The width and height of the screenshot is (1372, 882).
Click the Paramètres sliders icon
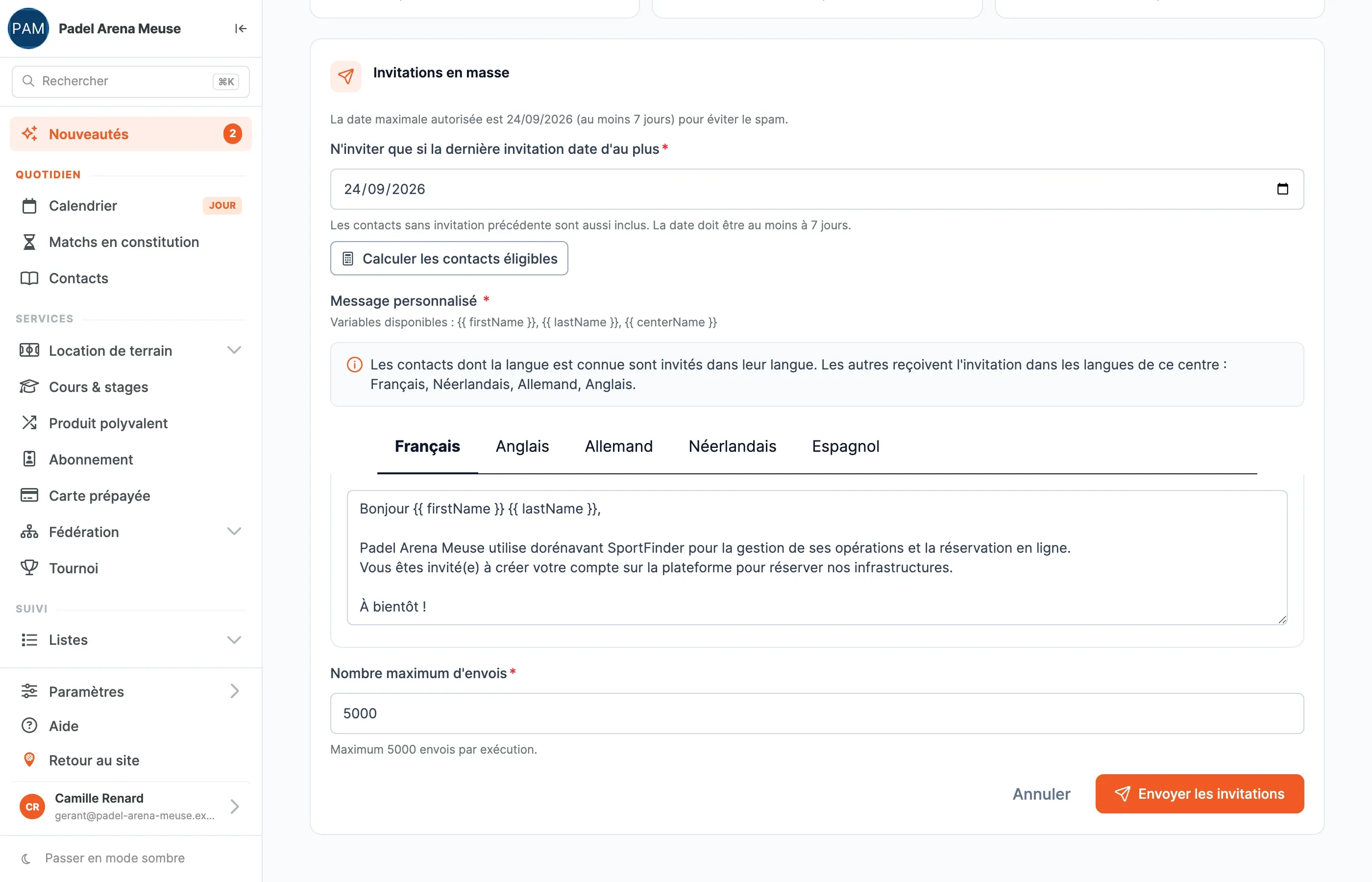click(29, 691)
